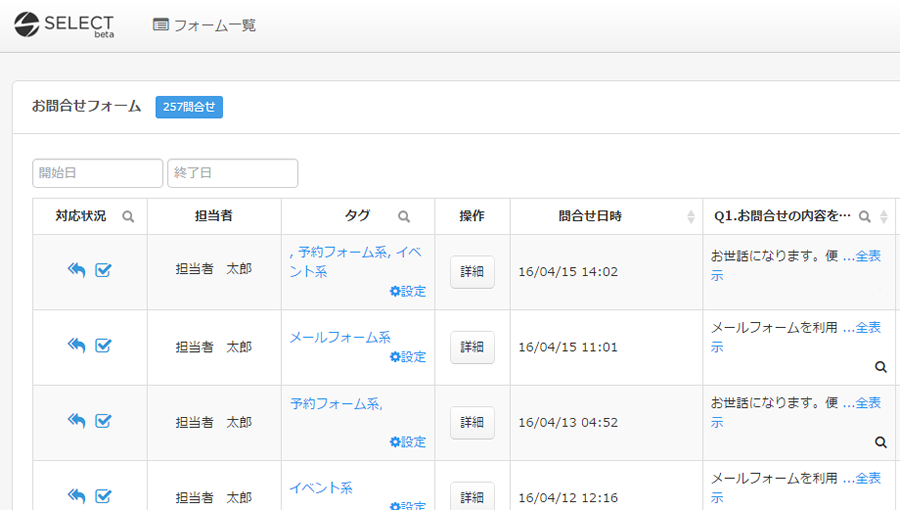Image resolution: width=900 pixels, height=510 pixels.
Task: Click 詳細 button for 16/04/15 14:02 inquiry
Action: [472, 272]
